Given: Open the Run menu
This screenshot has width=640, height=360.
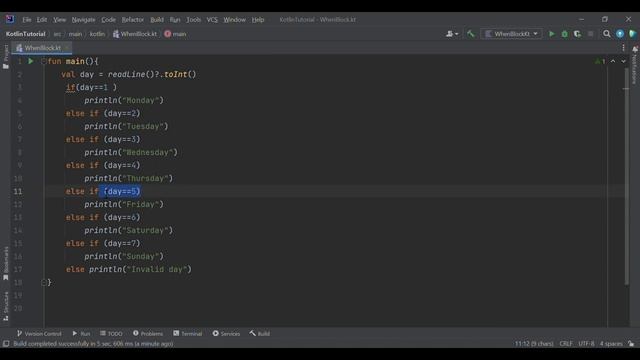Looking at the screenshot, I should tap(175, 20).
